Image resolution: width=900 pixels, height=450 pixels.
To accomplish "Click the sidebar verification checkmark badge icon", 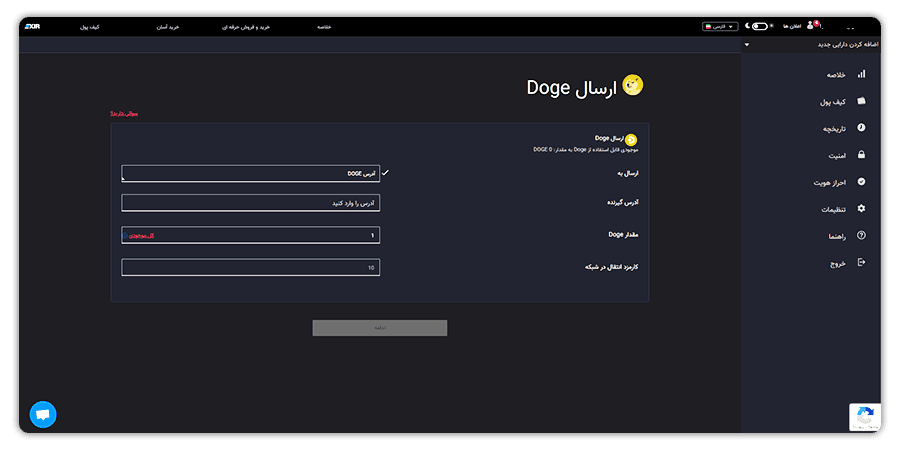I will (x=861, y=181).
